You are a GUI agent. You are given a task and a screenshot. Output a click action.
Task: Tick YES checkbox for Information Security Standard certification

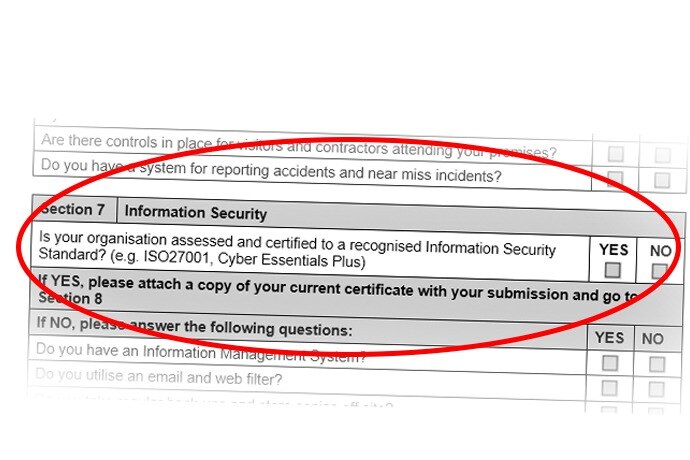click(x=613, y=270)
